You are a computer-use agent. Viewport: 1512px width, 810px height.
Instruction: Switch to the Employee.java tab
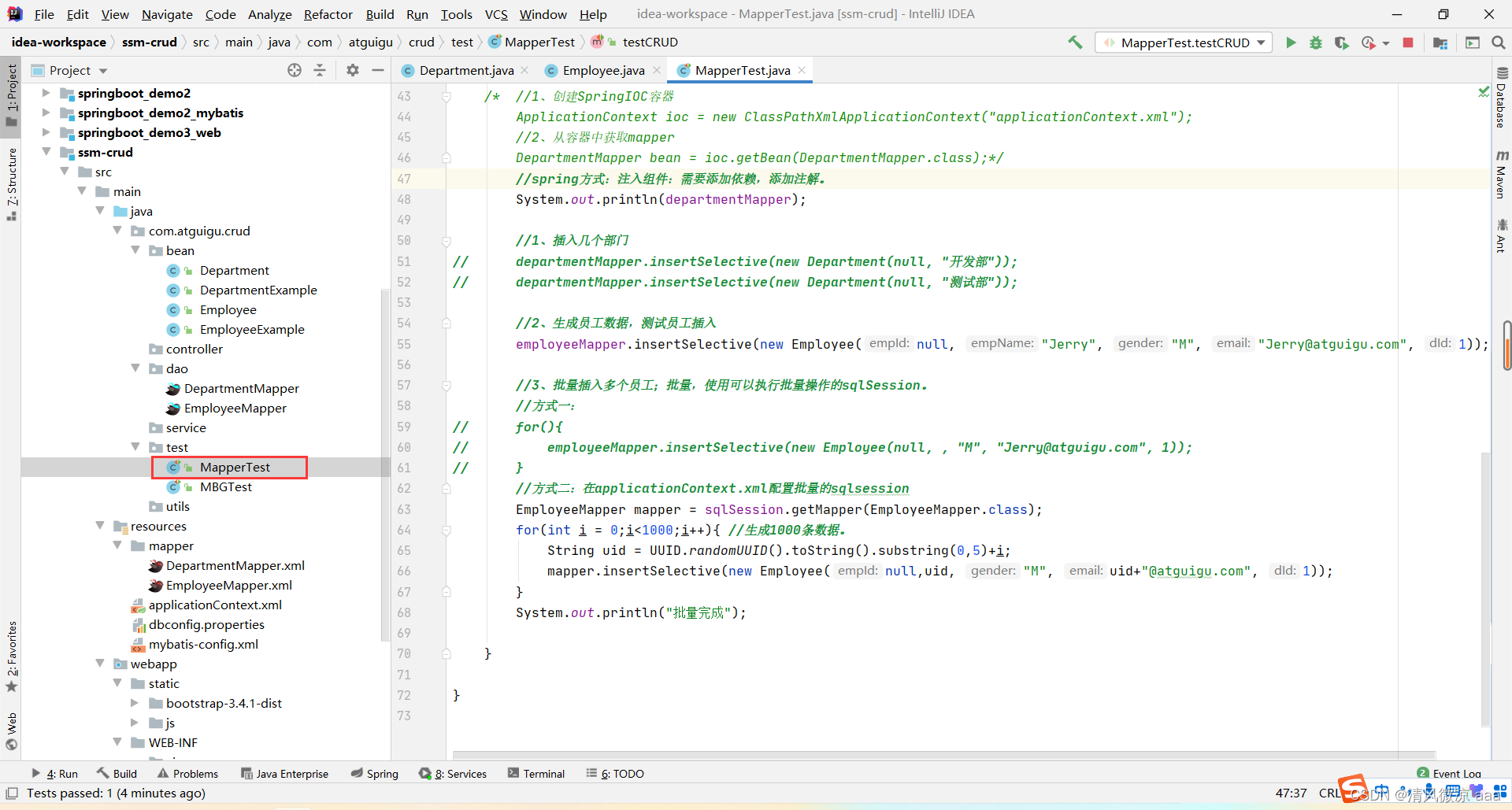tap(602, 70)
